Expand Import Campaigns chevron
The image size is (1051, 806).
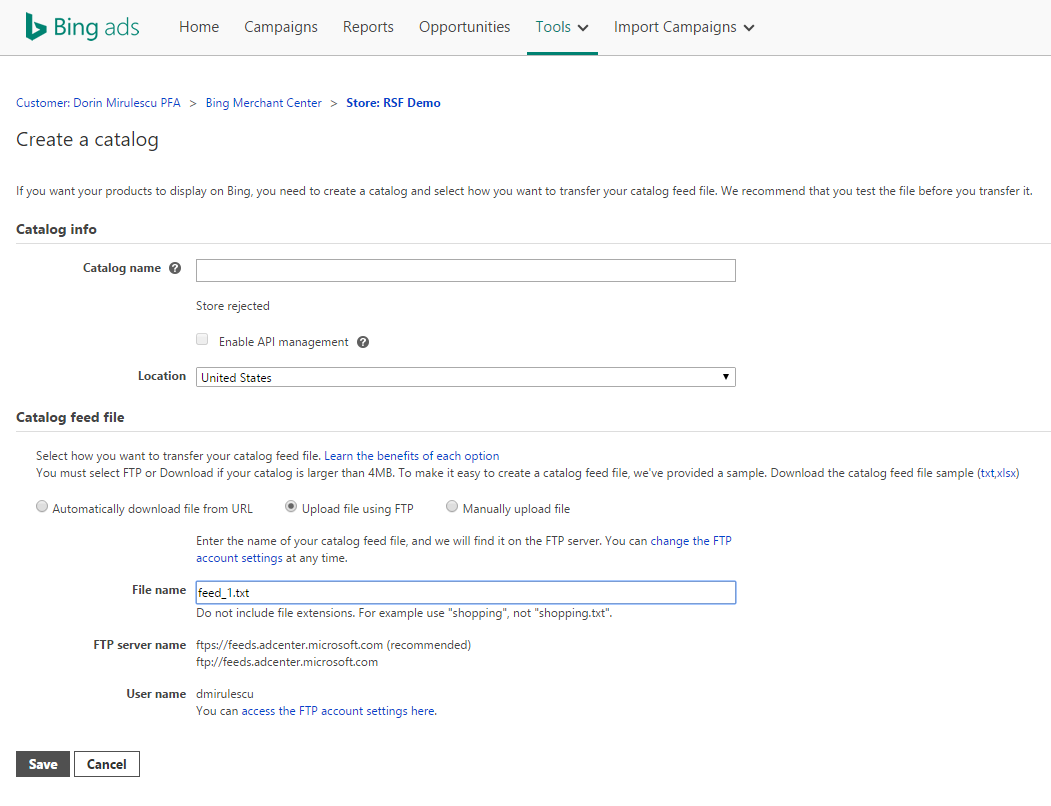749,27
